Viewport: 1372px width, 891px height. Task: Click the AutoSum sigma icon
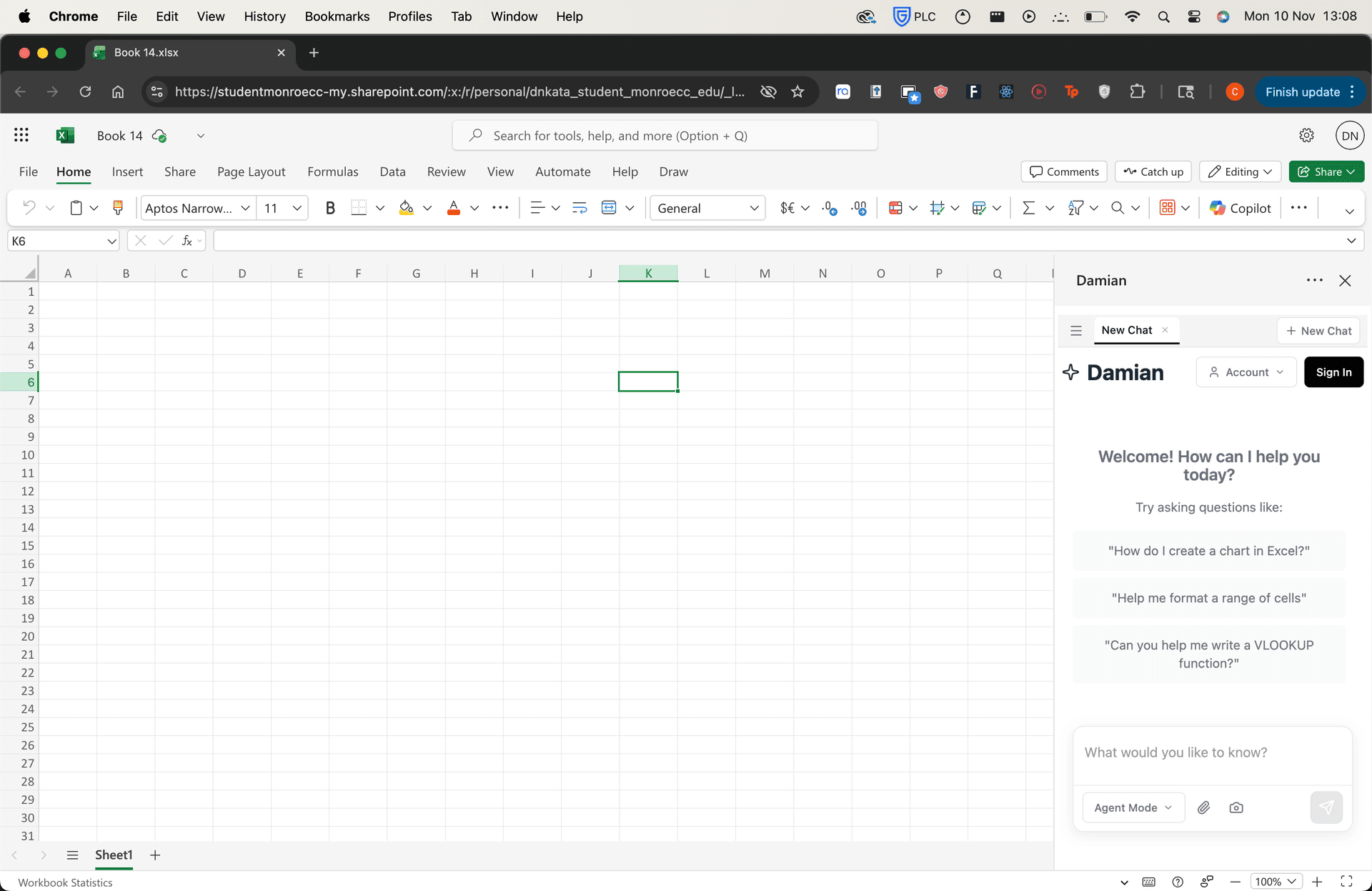point(1029,208)
